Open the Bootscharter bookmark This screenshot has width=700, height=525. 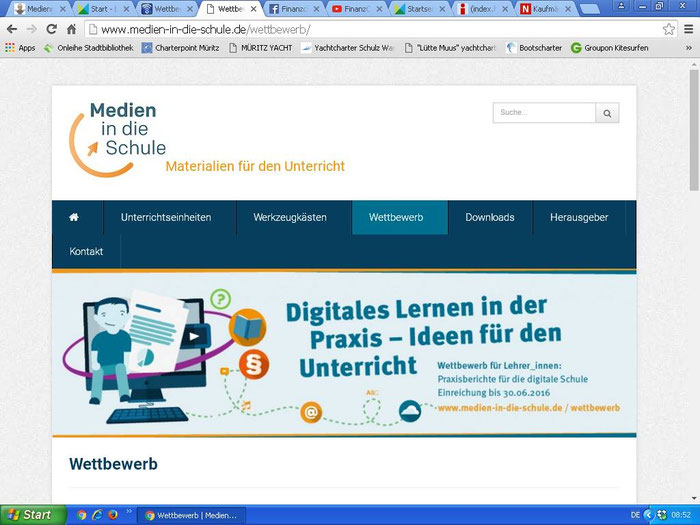pos(534,48)
